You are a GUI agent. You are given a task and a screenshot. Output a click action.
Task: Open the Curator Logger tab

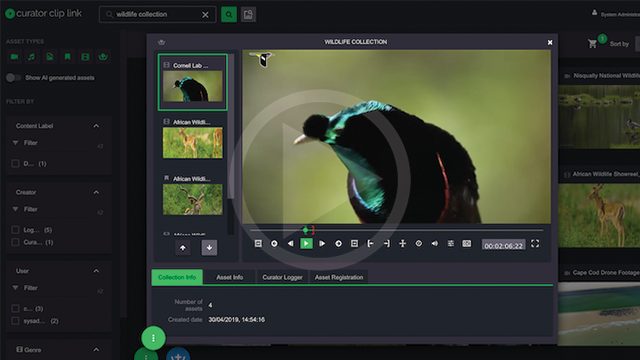pos(282,277)
